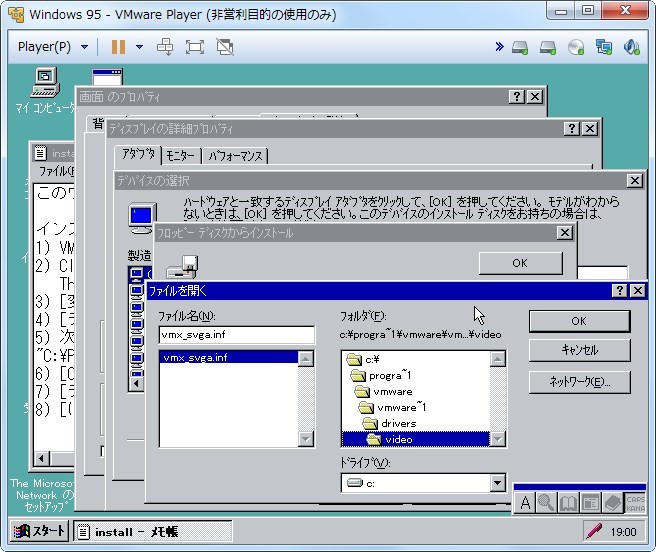Click the clock showing 19:00
This screenshot has width=656, height=552.
click(x=623, y=532)
